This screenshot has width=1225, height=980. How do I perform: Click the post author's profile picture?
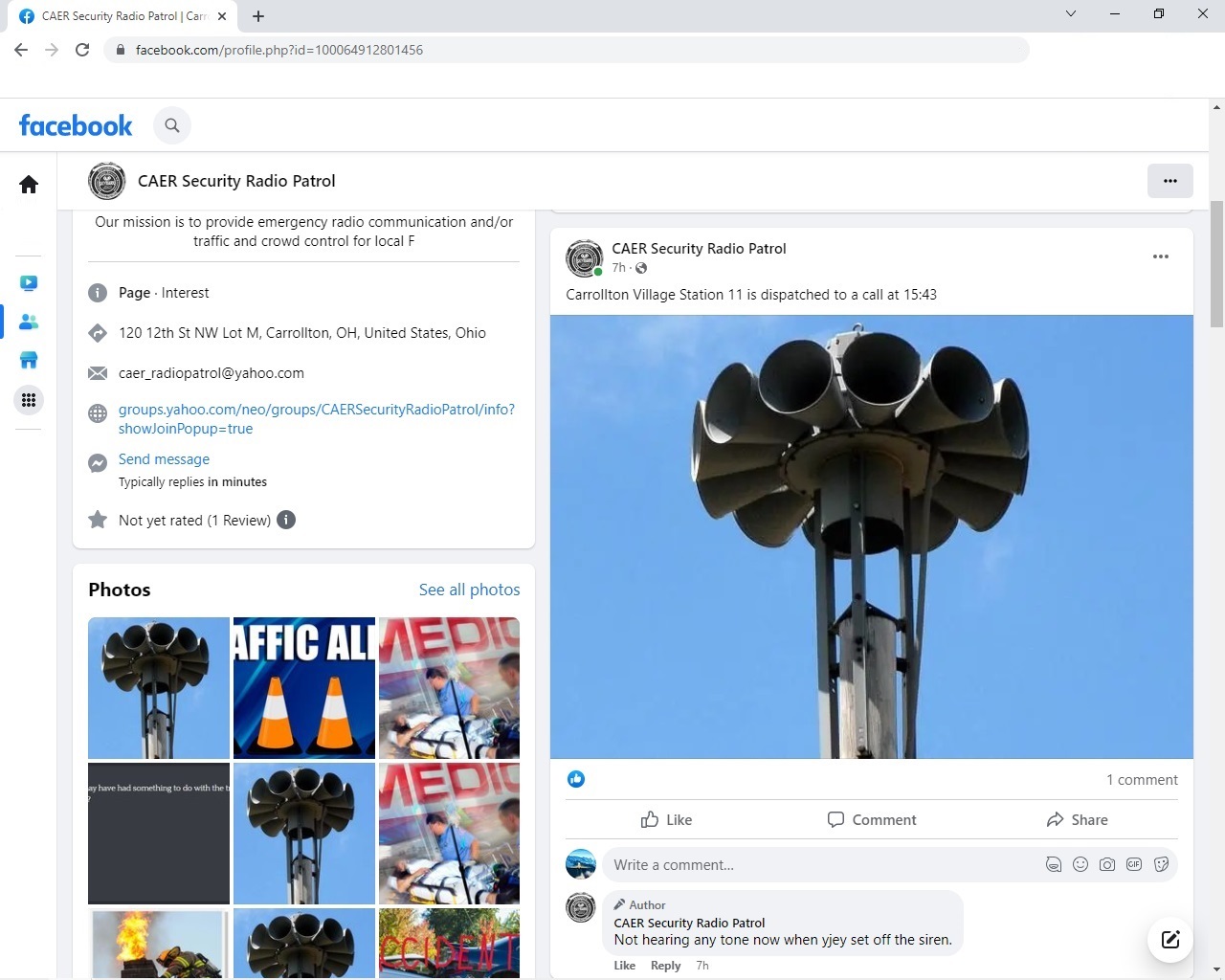(x=585, y=258)
